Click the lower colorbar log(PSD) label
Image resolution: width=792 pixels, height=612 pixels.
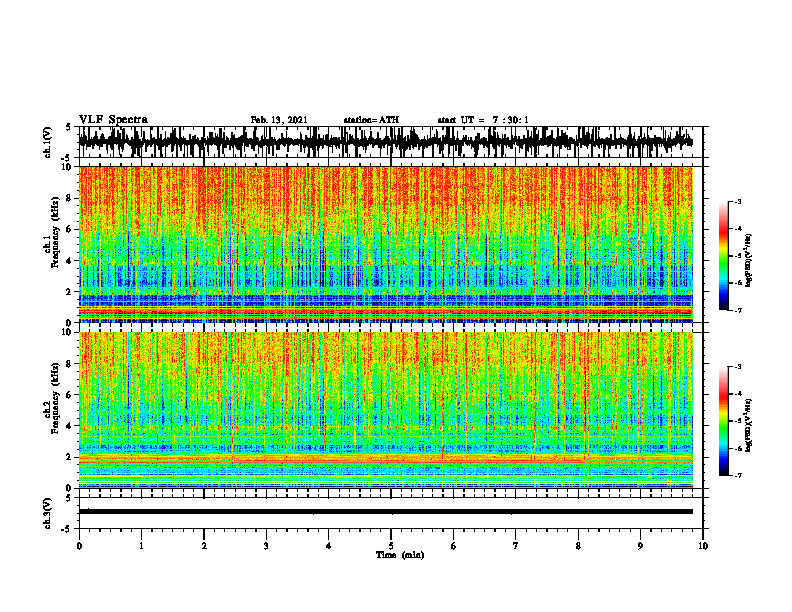749,425
